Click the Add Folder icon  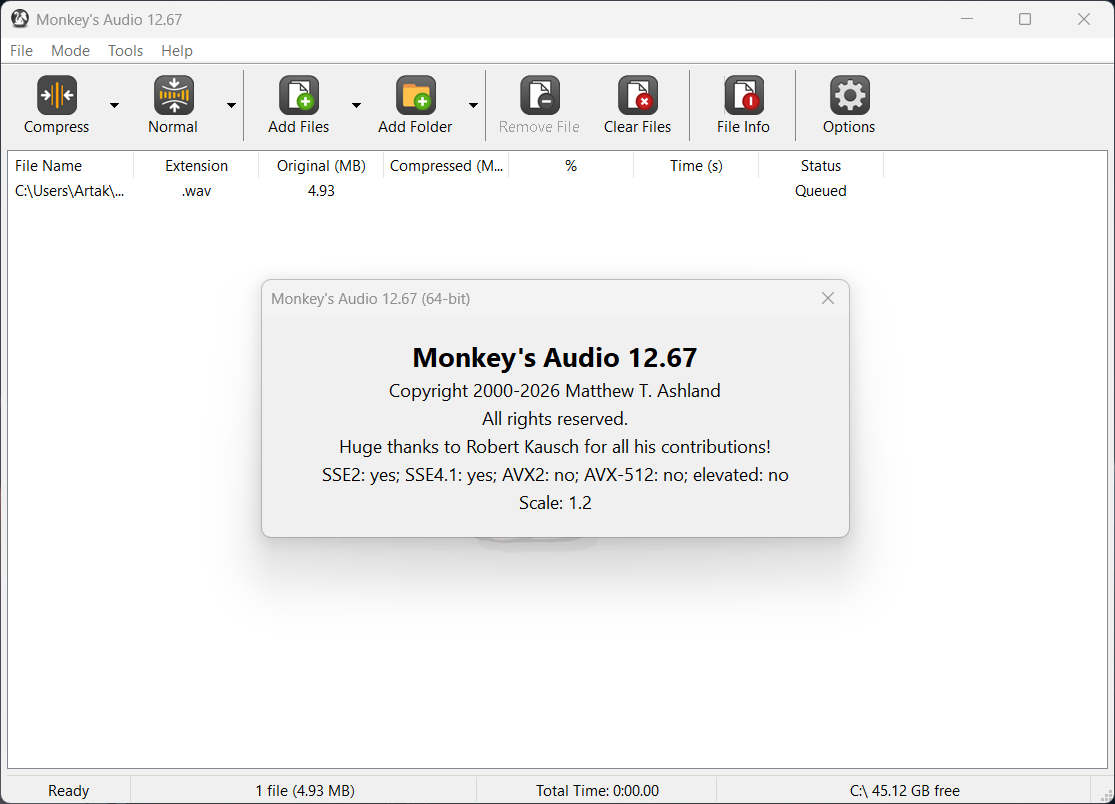(x=415, y=95)
